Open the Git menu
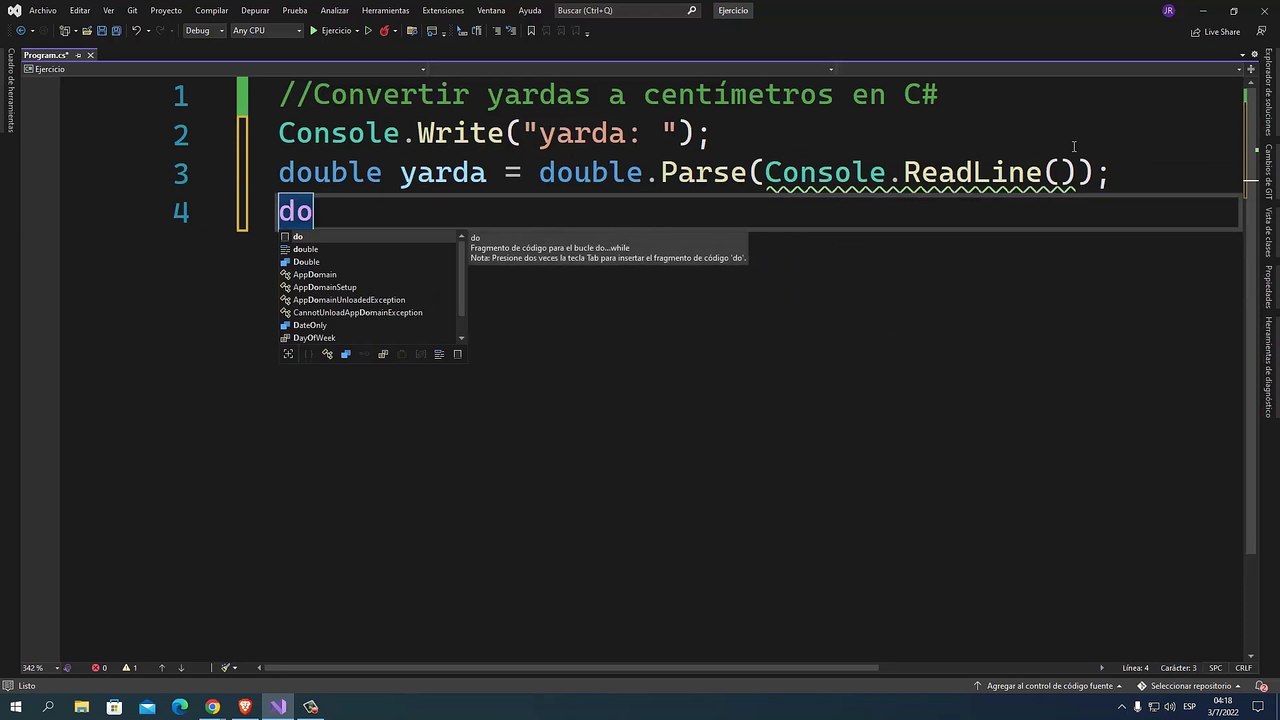 point(132,10)
